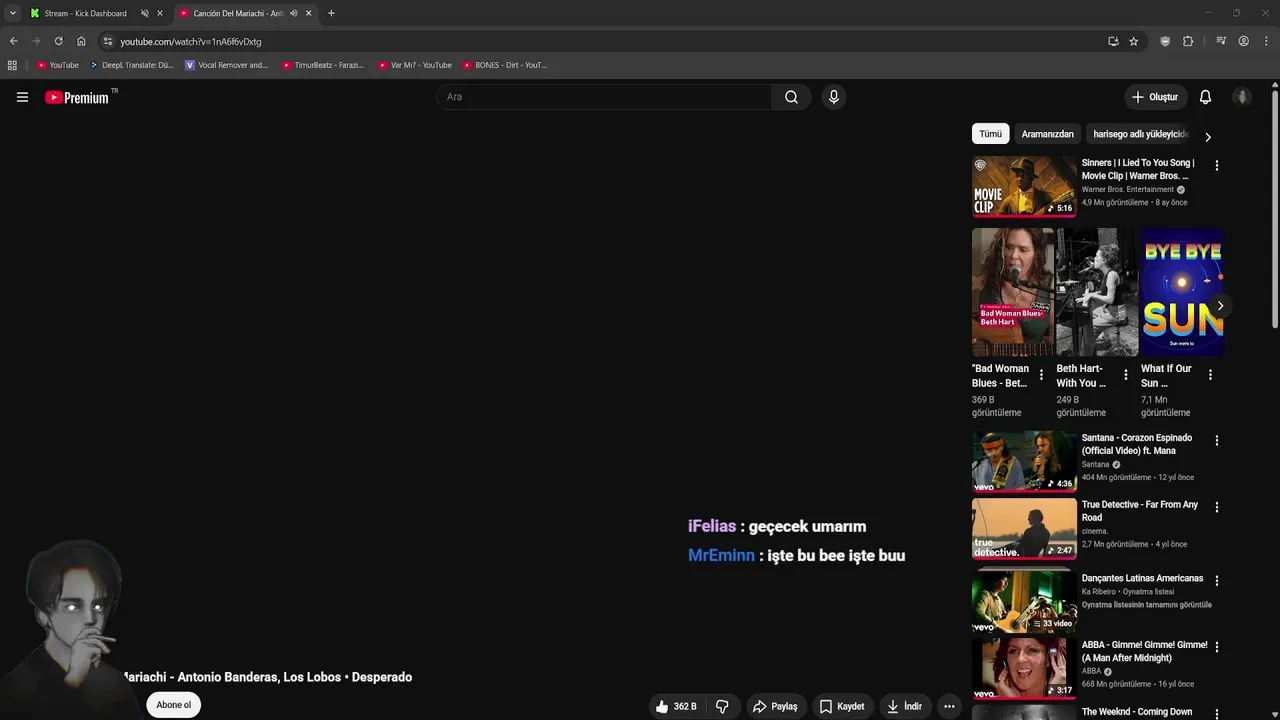The width and height of the screenshot is (1280, 720).
Task: Open more video actions (three dots)
Action: [x=949, y=706]
